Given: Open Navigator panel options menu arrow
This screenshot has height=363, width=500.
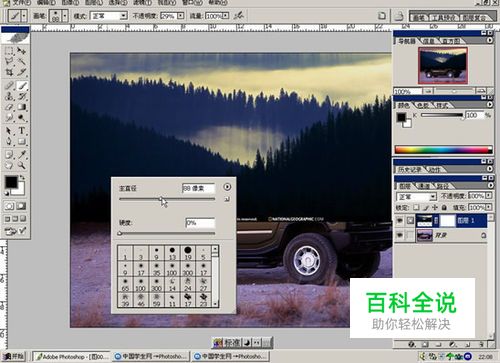Looking at the screenshot, I should (490, 40).
